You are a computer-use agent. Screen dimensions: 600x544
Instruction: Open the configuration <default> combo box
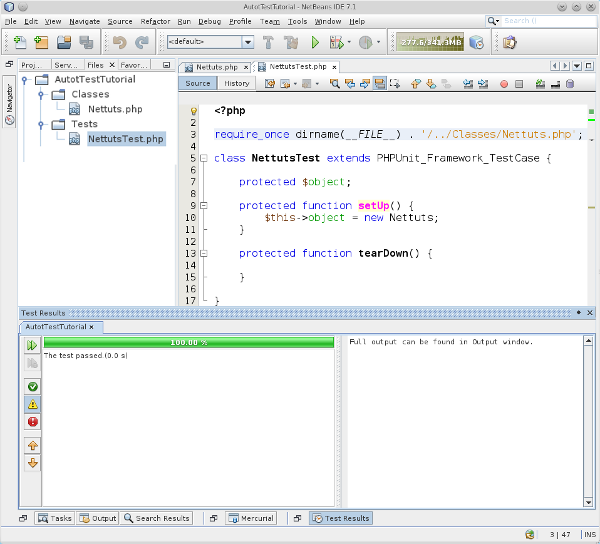pos(210,42)
